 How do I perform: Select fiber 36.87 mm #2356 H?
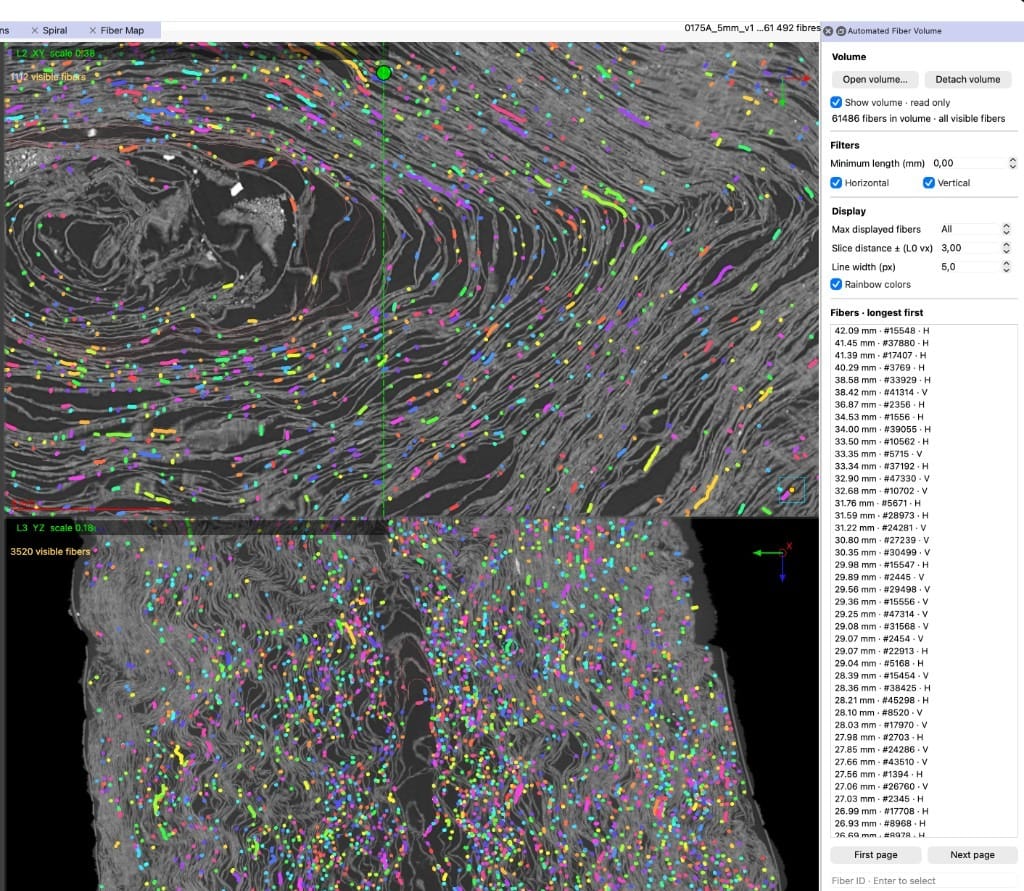pyautogui.click(x=923, y=404)
